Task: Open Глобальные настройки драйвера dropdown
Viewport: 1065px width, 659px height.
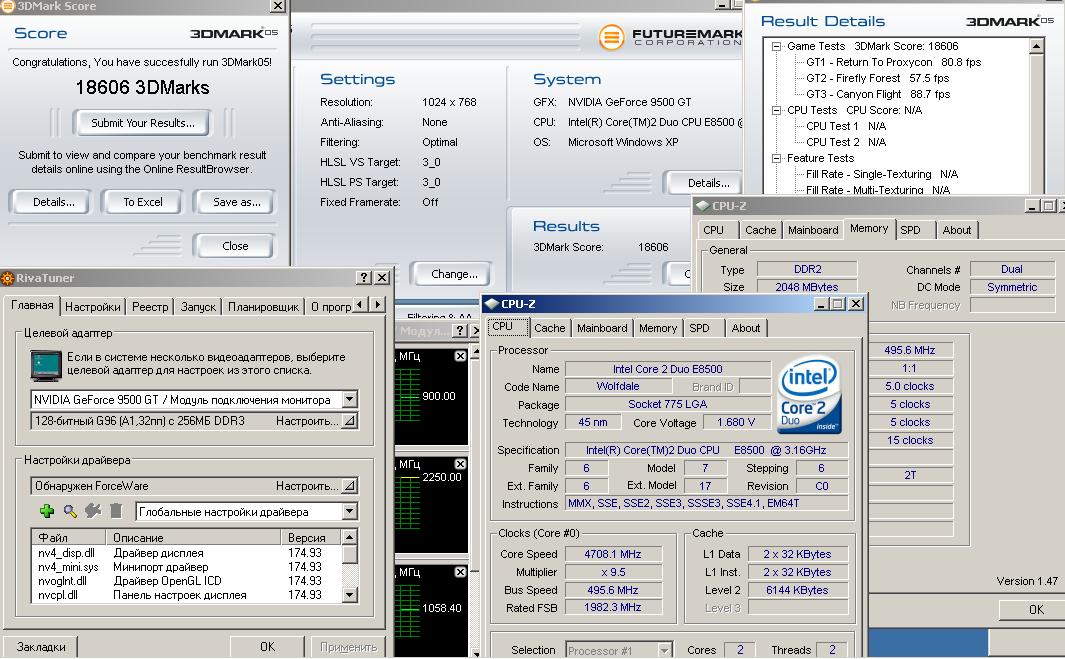Action: [x=349, y=512]
